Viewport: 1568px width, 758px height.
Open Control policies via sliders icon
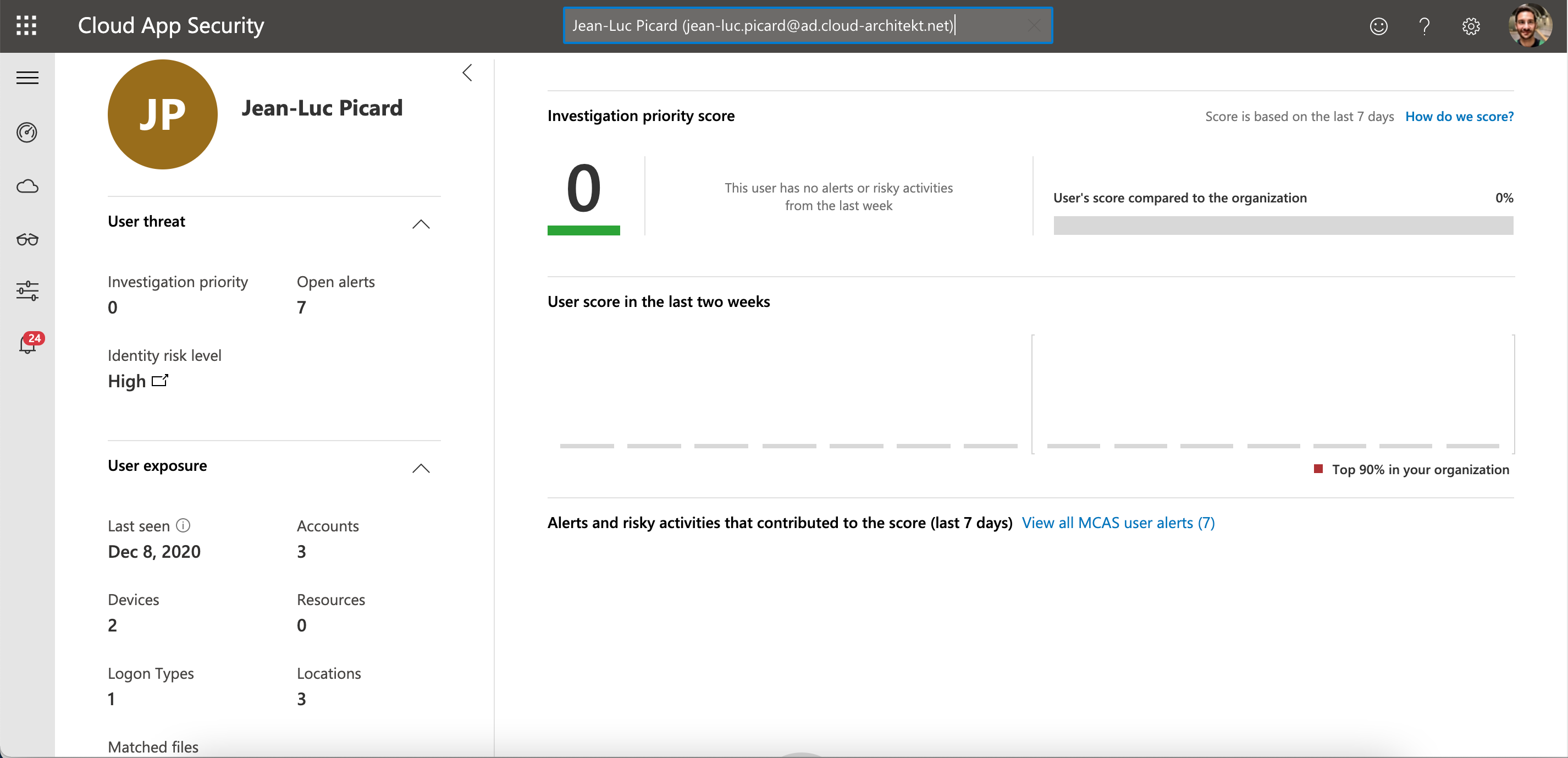[x=27, y=291]
